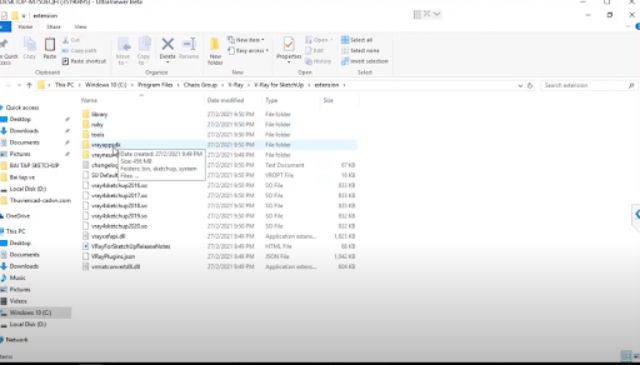Click the OneDrive icon in navigation pane
Screen dimensions: 640x365
pos(2,216)
